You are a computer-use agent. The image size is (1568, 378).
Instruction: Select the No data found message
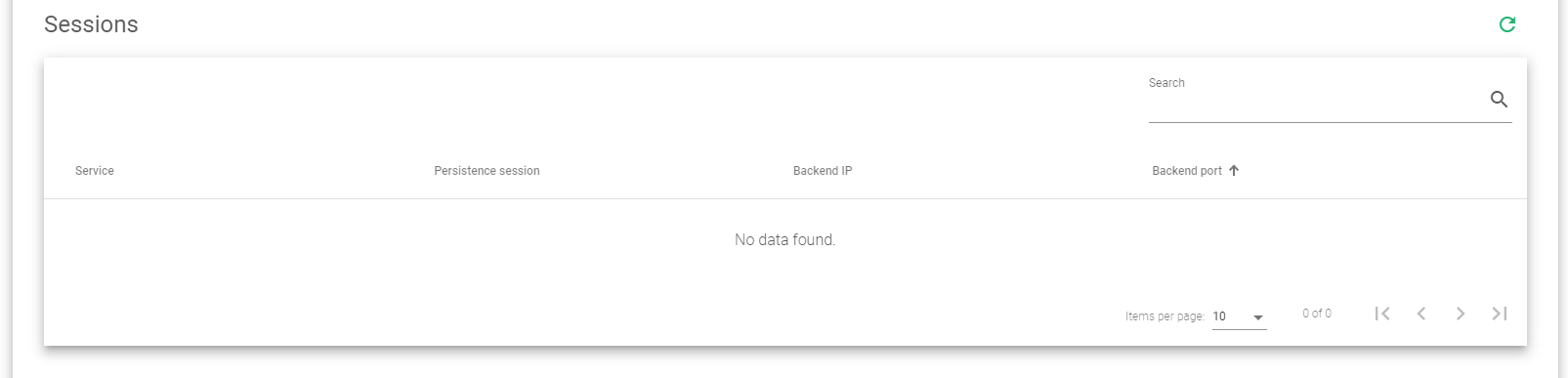click(x=784, y=239)
